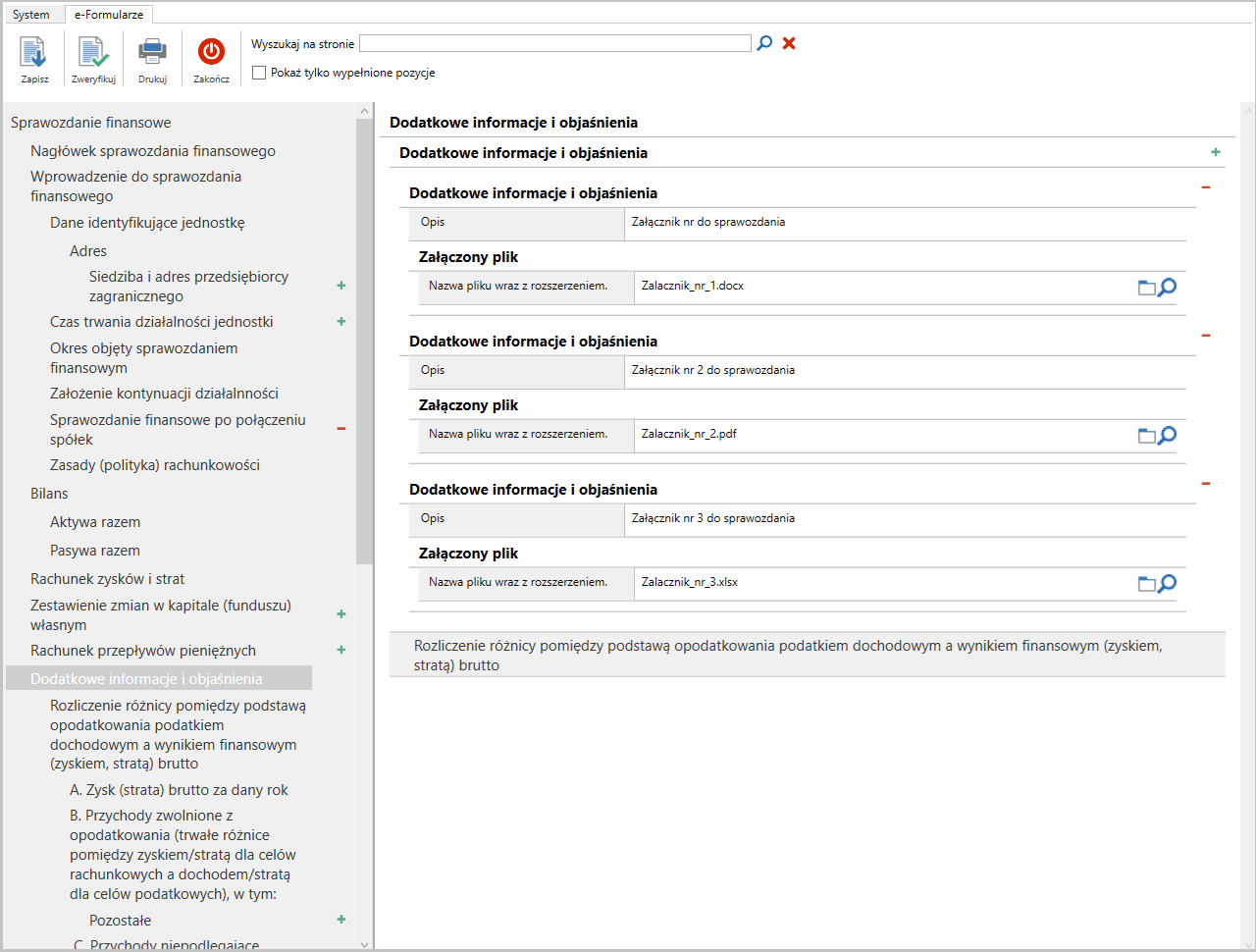1256x952 pixels.
Task: Collapse Sprawozdanie finansowe po połączeniu spółek section
Action: pyautogui.click(x=340, y=428)
